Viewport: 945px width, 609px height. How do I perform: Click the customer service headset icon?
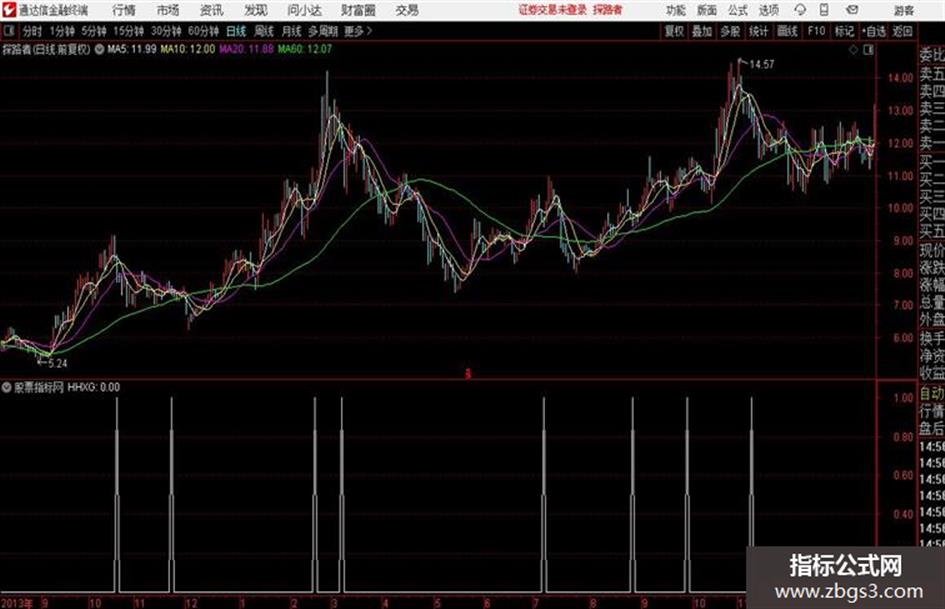pos(800,10)
